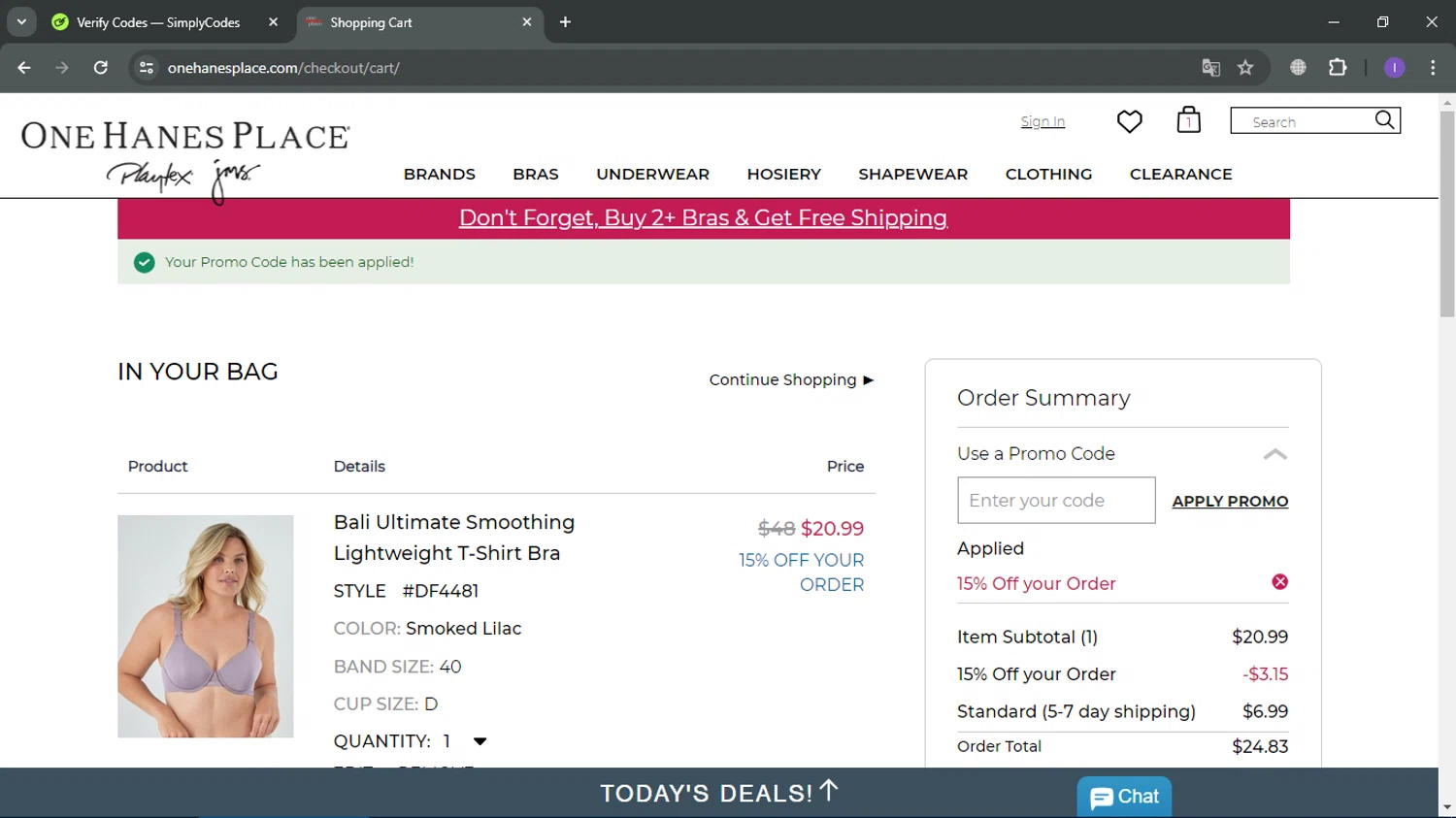The width and height of the screenshot is (1456, 818).
Task: Open the HOSIERY menu
Action: (783, 175)
